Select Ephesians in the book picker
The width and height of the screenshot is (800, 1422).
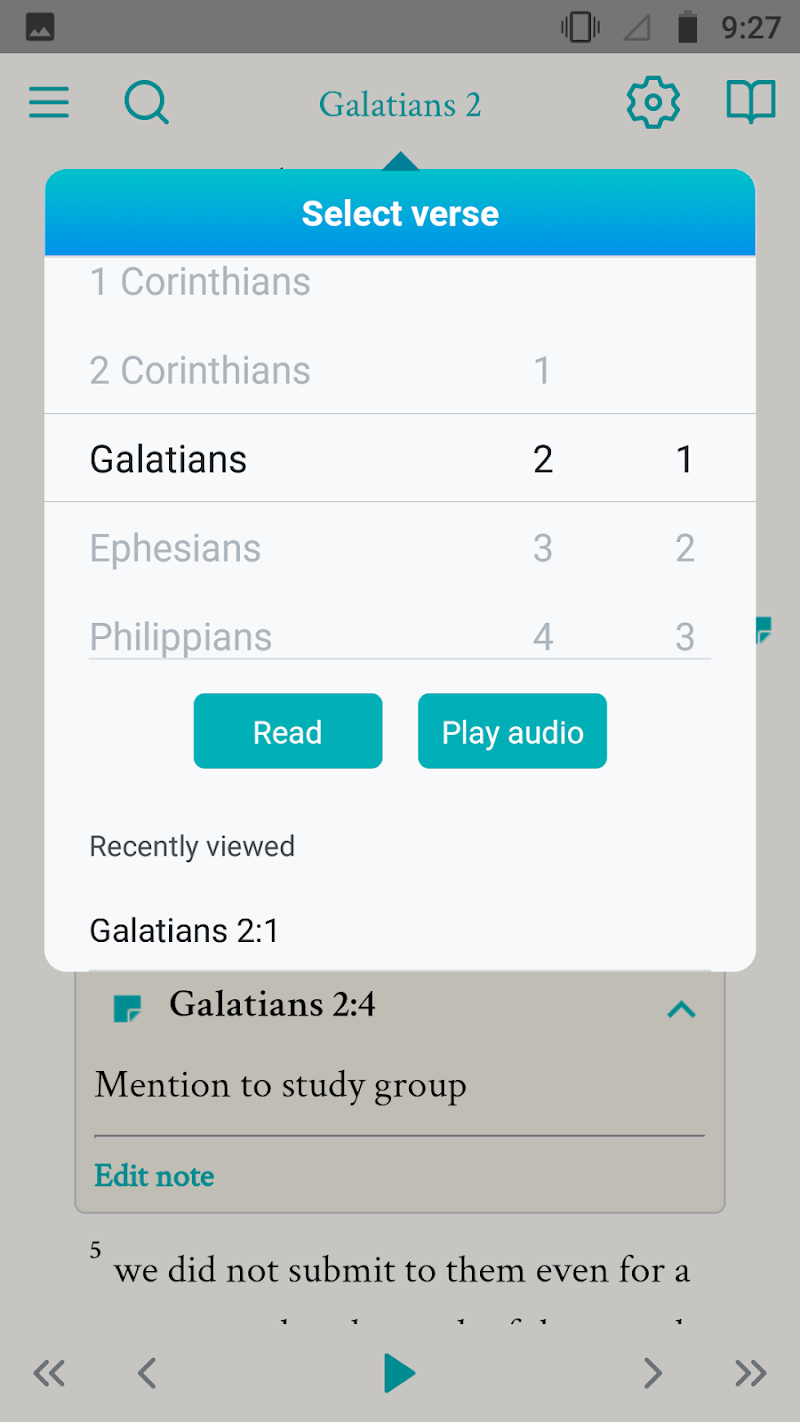tap(175, 548)
